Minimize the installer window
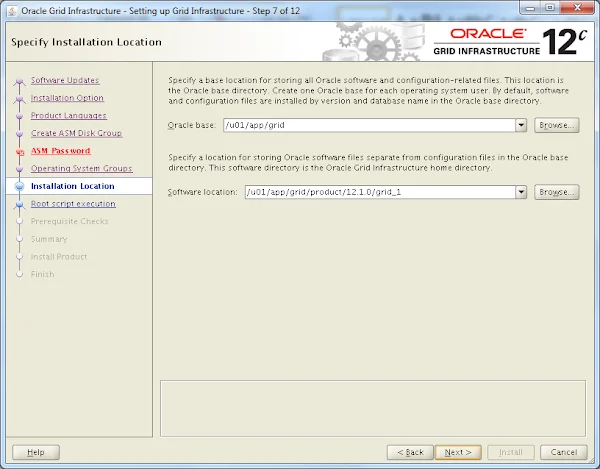This screenshot has width=600, height=469. tap(530, 8)
